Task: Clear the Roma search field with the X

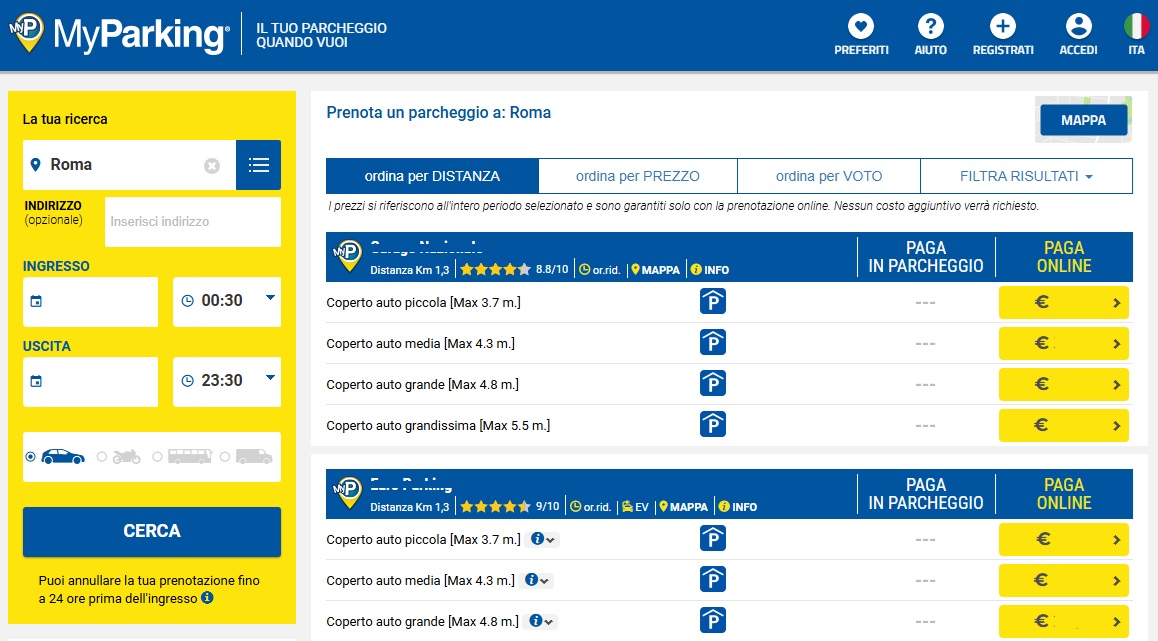Action: coord(212,166)
